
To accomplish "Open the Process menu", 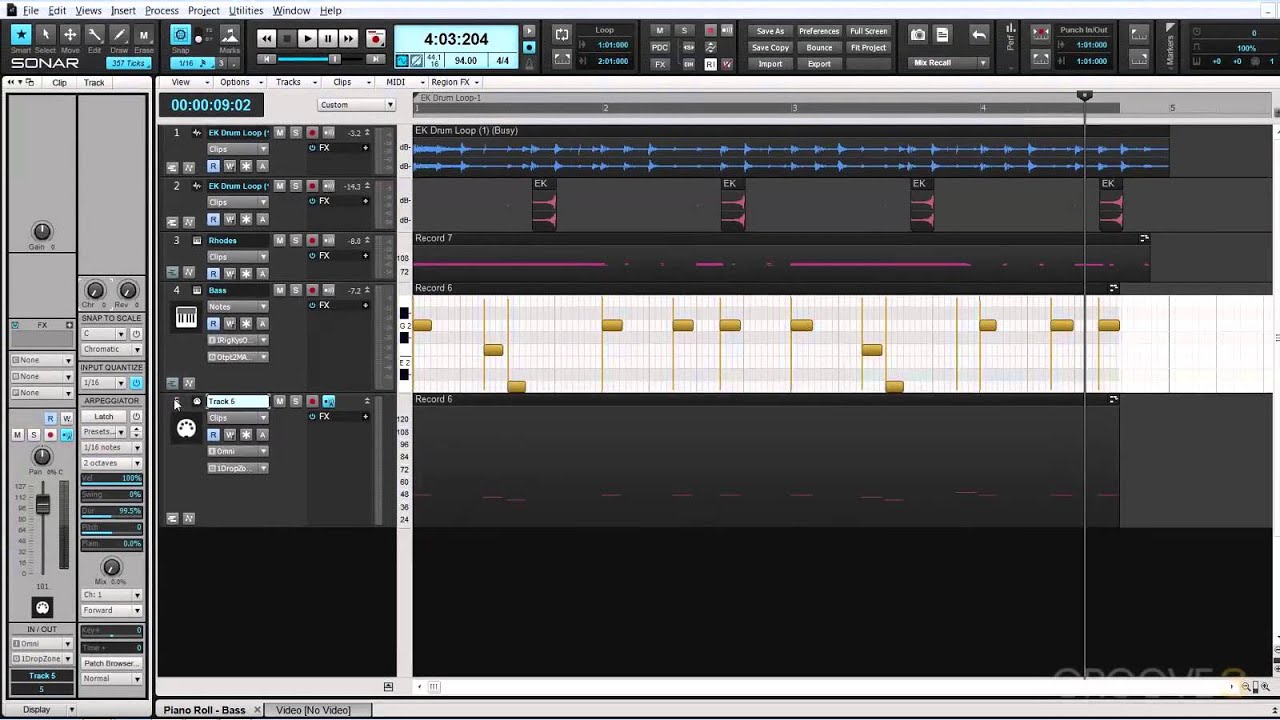I will tap(162, 10).
